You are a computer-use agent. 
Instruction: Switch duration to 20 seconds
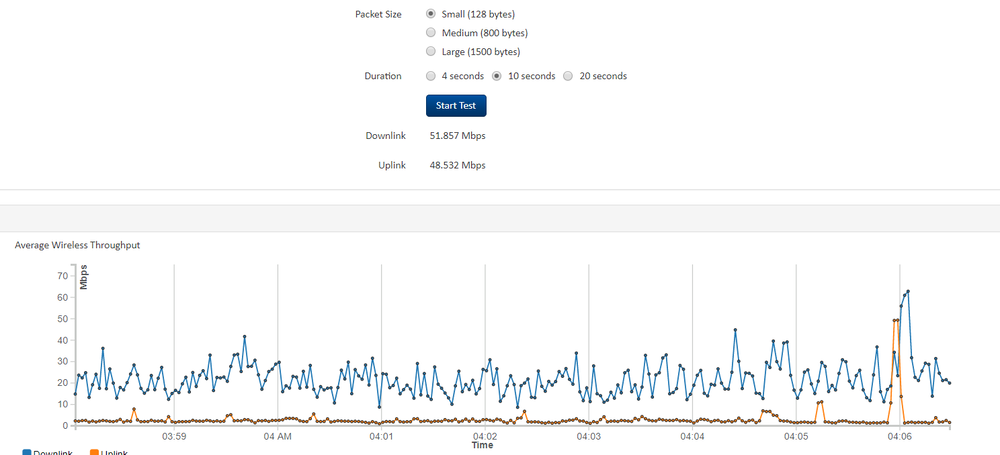pos(568,76)
